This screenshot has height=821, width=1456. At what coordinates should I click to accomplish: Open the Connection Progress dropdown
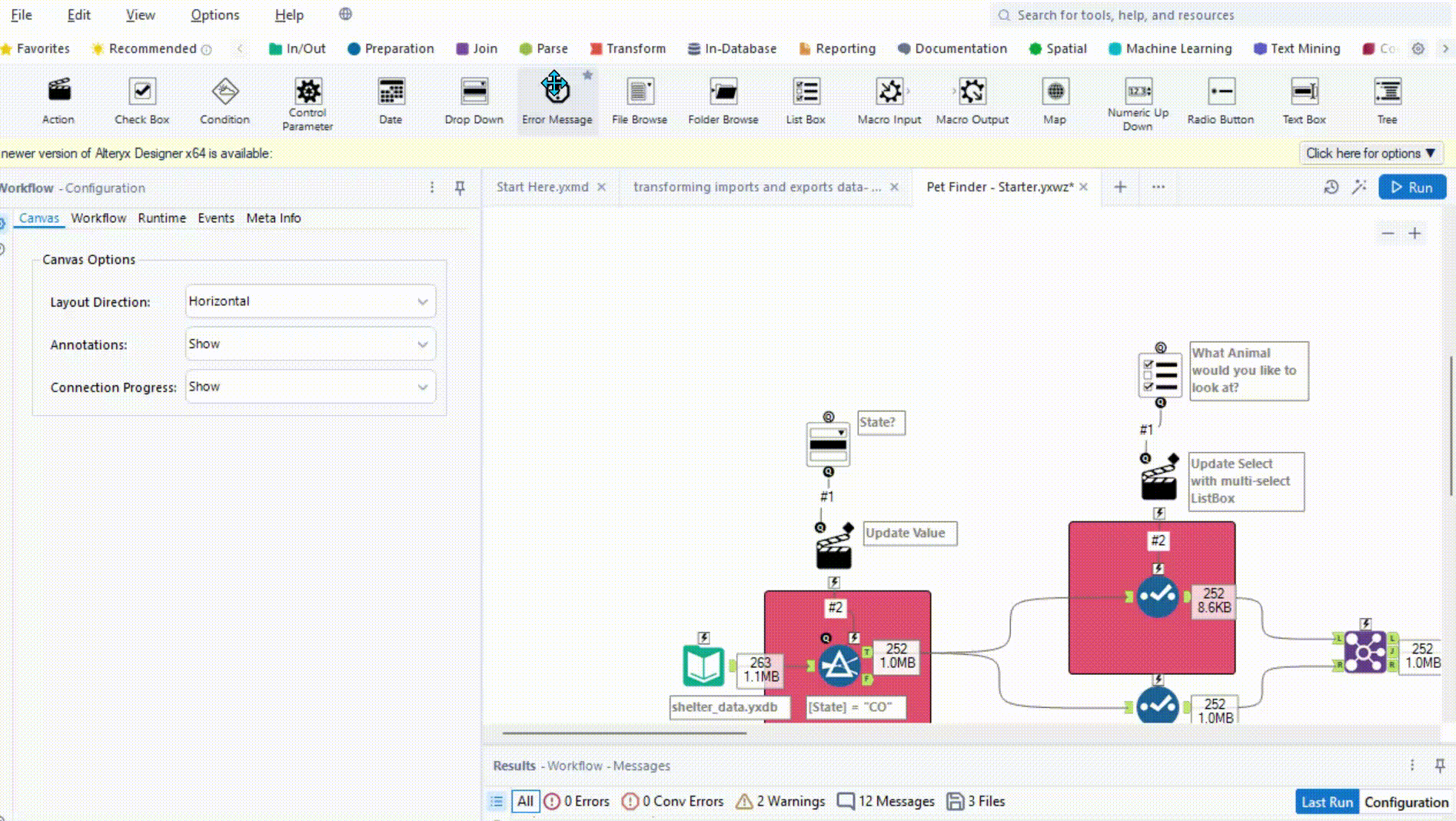pos(311,387)
